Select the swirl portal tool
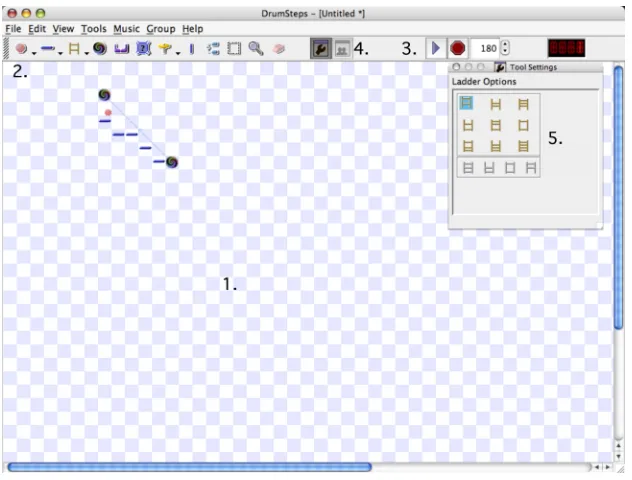The width and height of the screenshot is (632, 480). (x=100, y=48)
